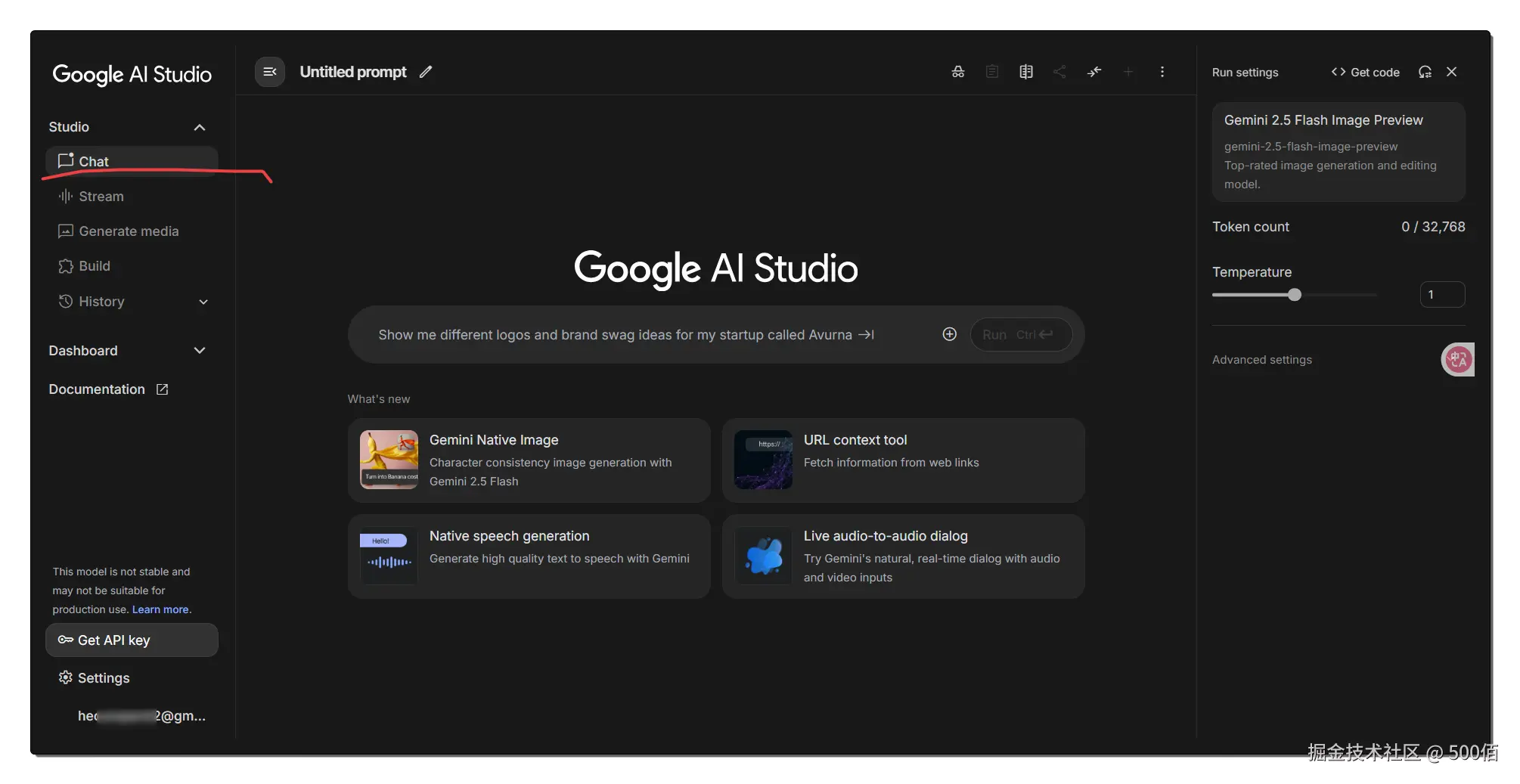The height and width of the screenshot is (784, 1520).
Task: Open the Documentation external link
Action: tap(108, 389)
